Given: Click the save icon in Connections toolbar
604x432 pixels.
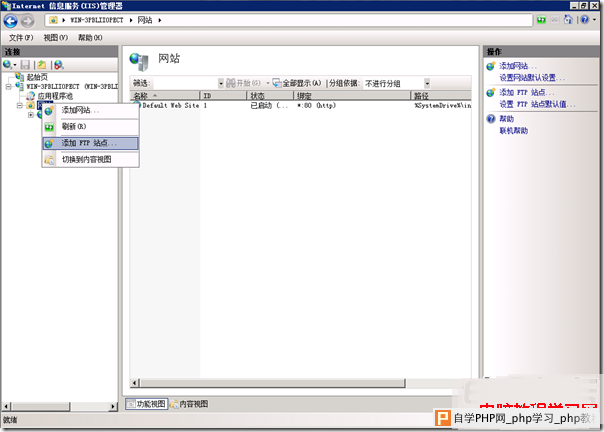Looking at the screenshot, I should click(x=27, y=64).
